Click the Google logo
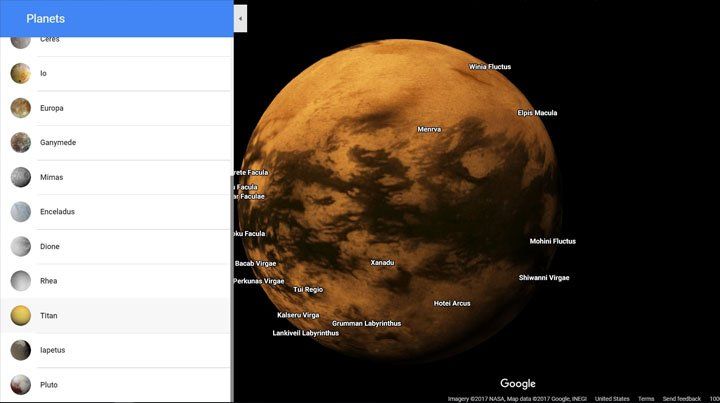The width and height of the screenshot is (720, 403). (518, 383)
